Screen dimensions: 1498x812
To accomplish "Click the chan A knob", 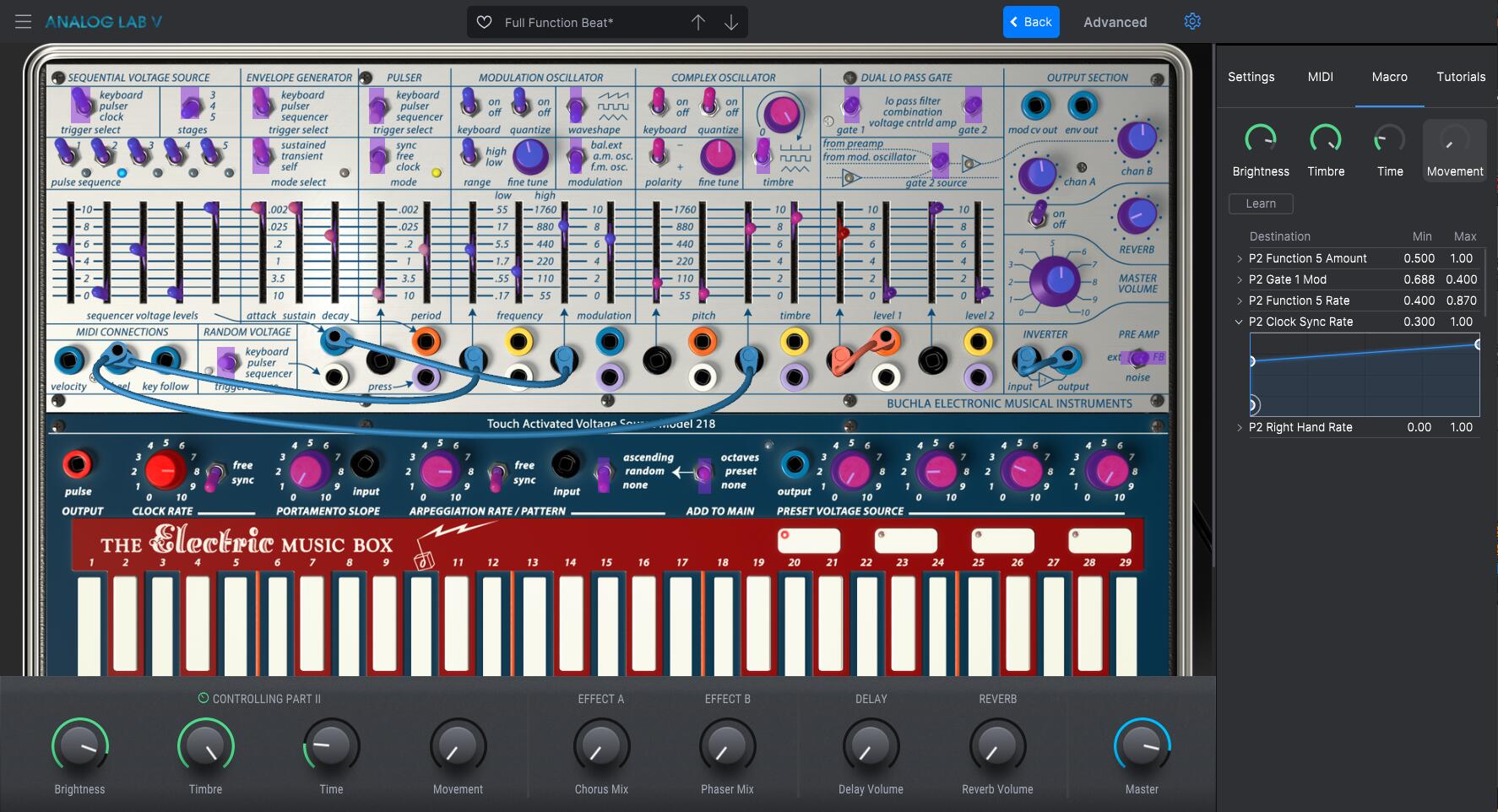I will [x=1037, y=175].
